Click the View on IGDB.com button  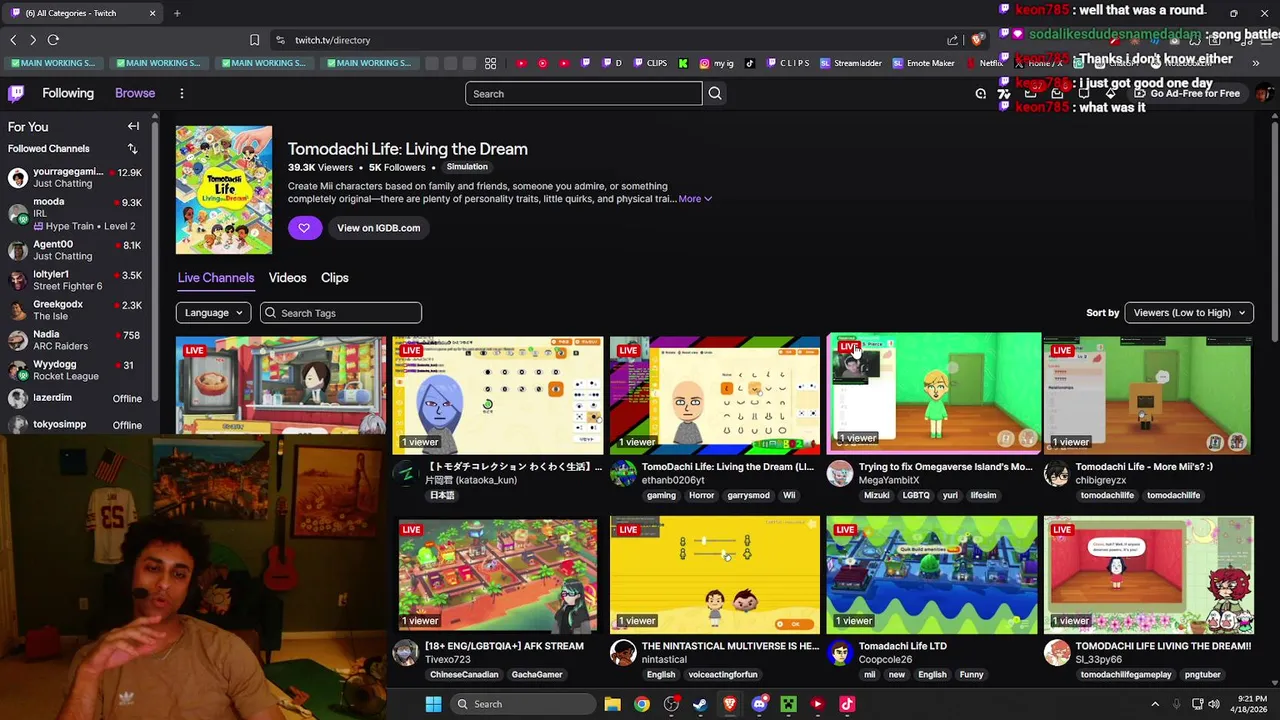[x=378, y=228]
